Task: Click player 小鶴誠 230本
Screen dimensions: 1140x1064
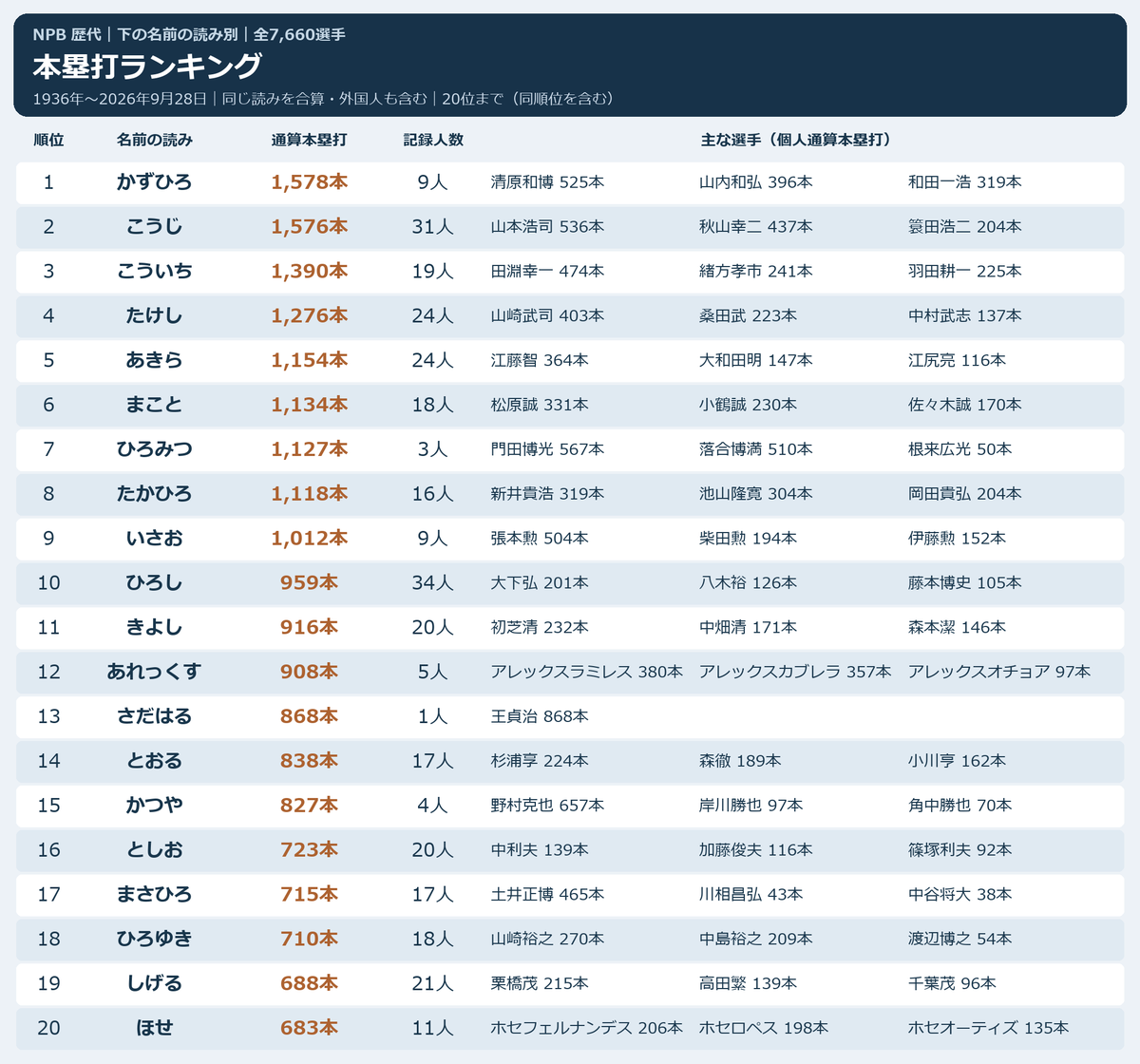Action: click(x=749, y=405)
